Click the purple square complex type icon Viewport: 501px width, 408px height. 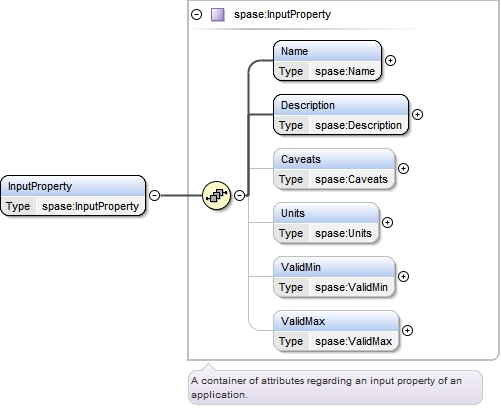coord(218,15)
